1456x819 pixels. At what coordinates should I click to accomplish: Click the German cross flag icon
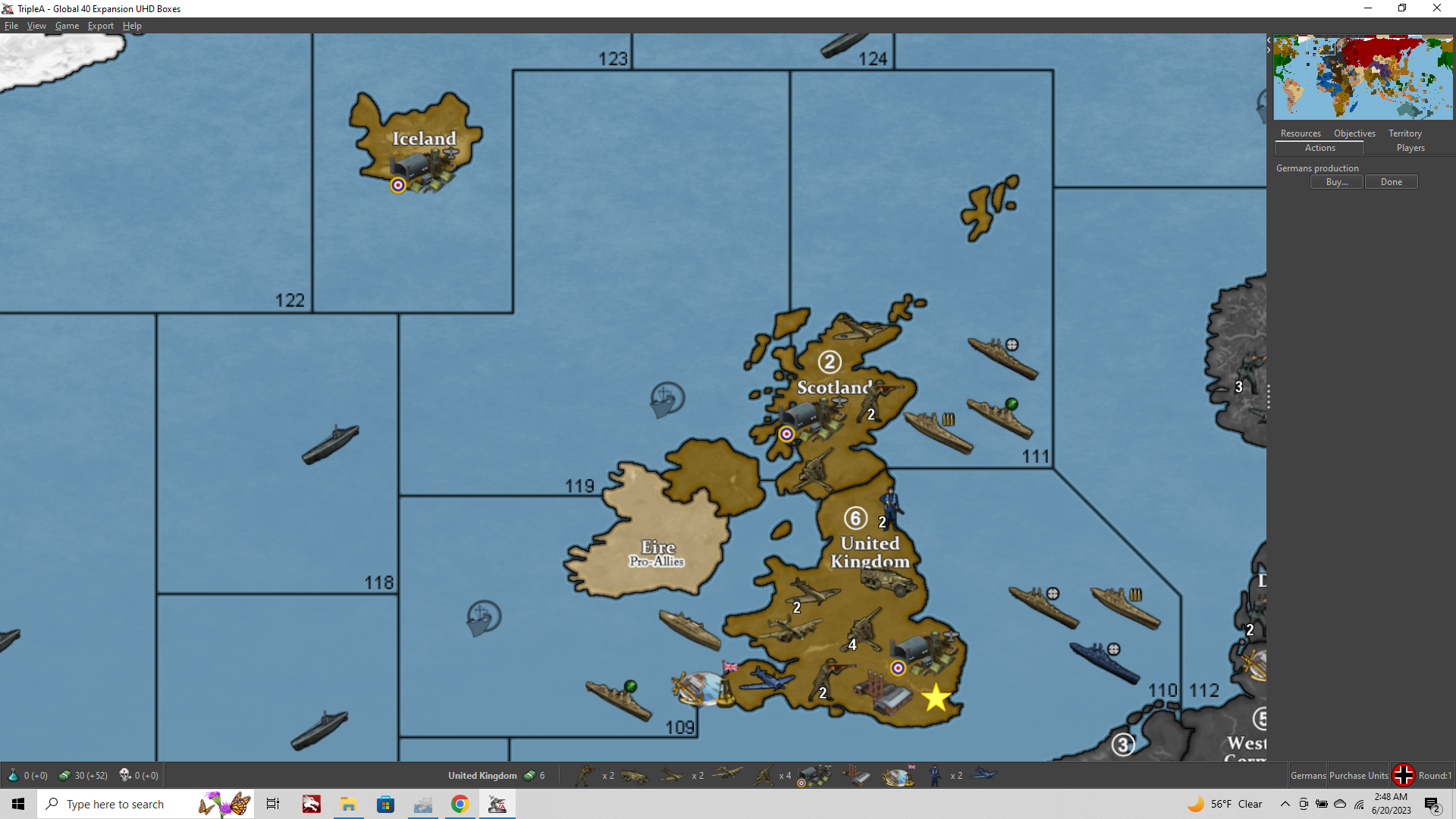click(1404, 775)
